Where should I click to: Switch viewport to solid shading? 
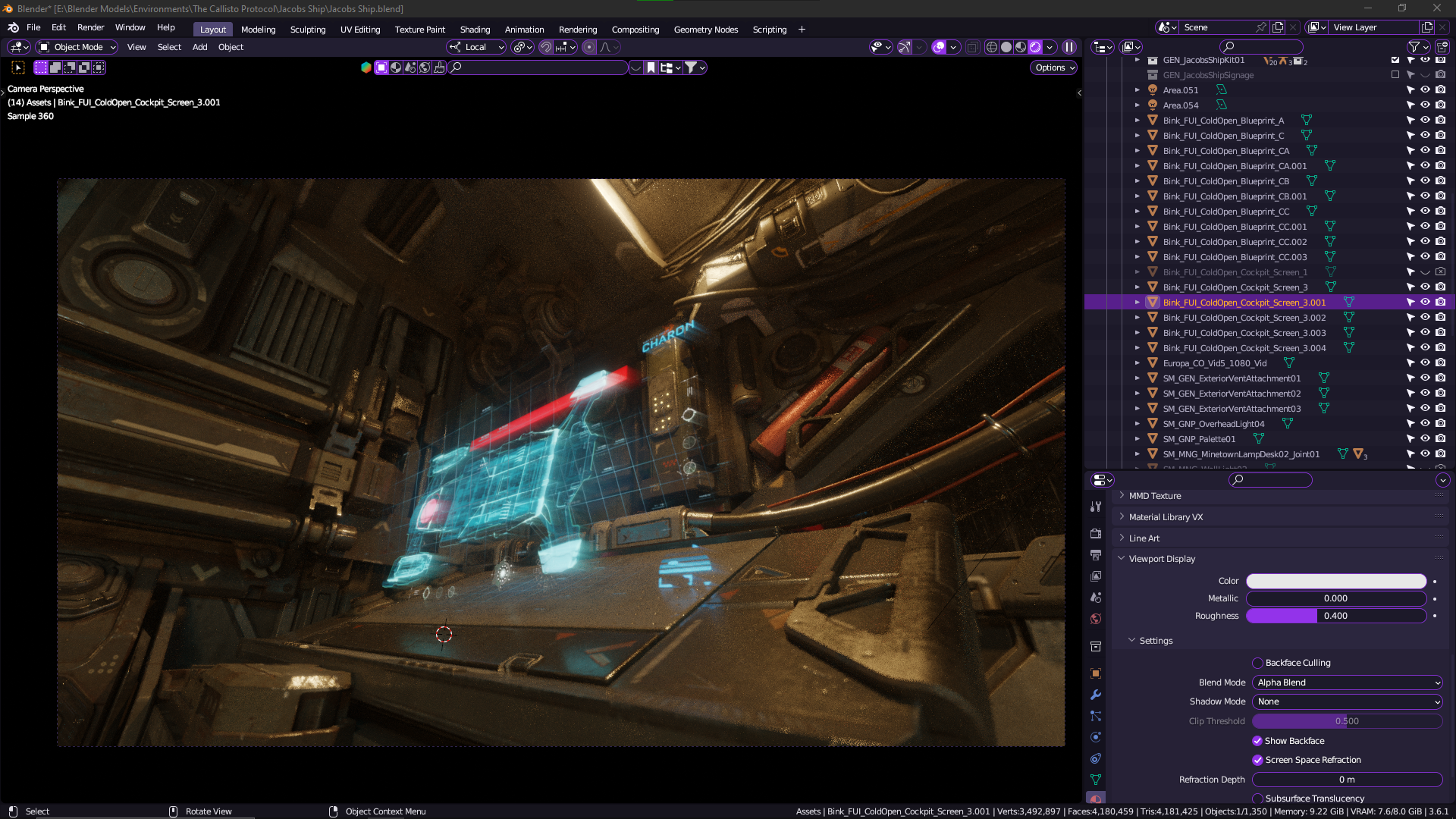tap(1006, 47)
